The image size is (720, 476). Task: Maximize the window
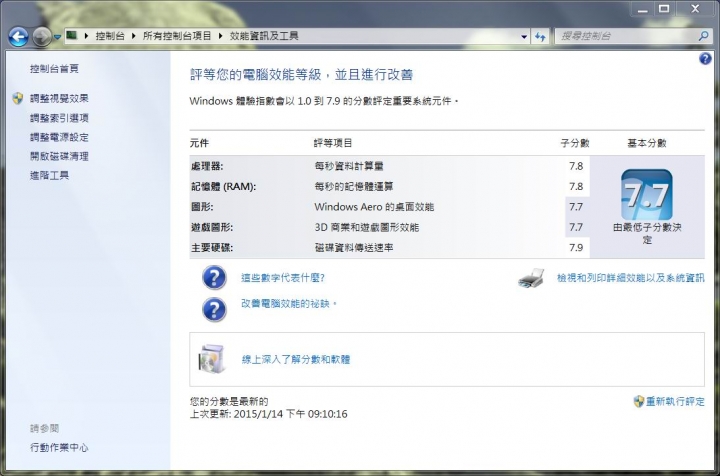664,9
